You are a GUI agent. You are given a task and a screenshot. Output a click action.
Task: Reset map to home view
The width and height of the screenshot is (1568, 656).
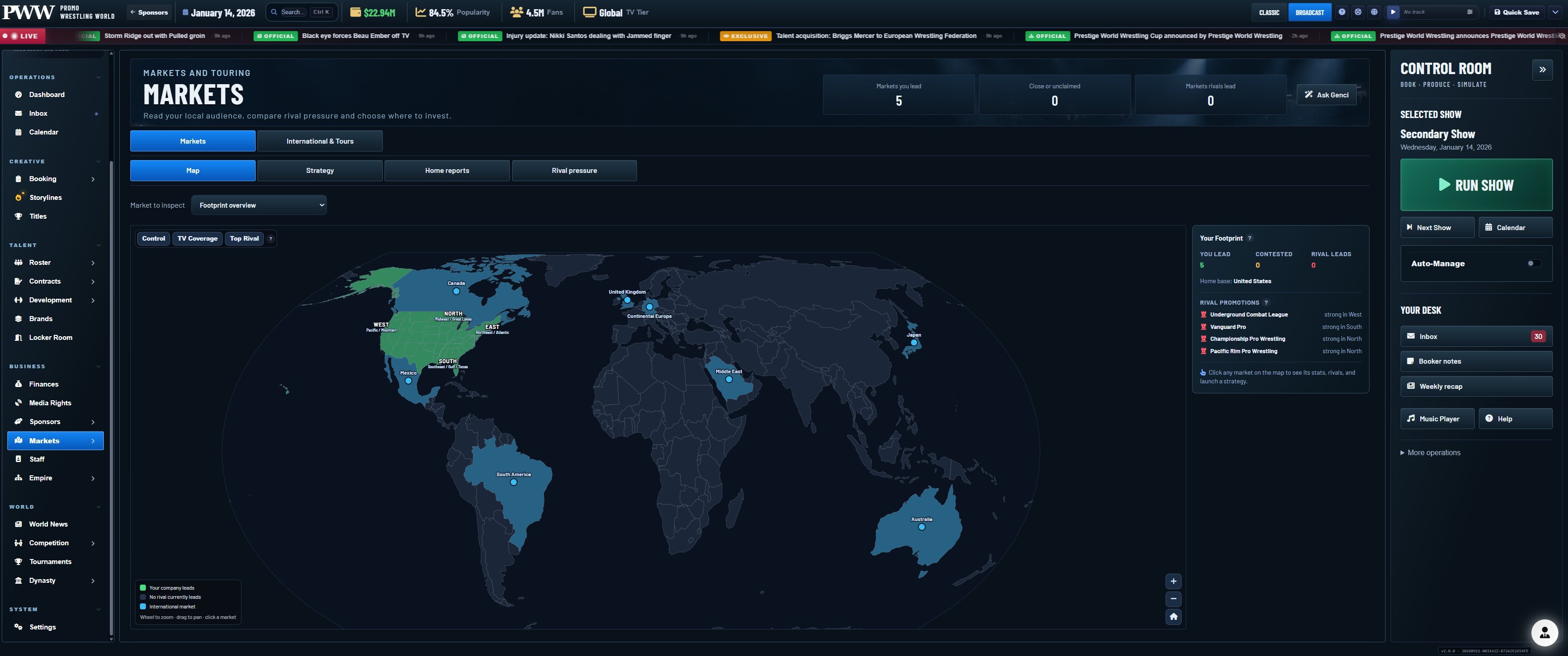click(x=1173, y=616)
